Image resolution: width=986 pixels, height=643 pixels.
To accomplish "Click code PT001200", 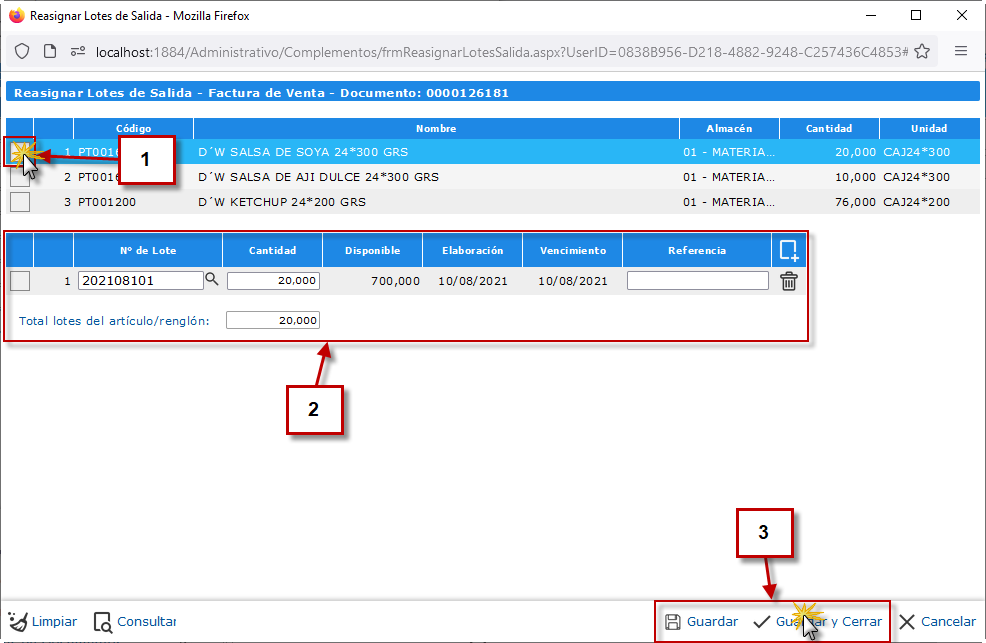I will (107, 202).
